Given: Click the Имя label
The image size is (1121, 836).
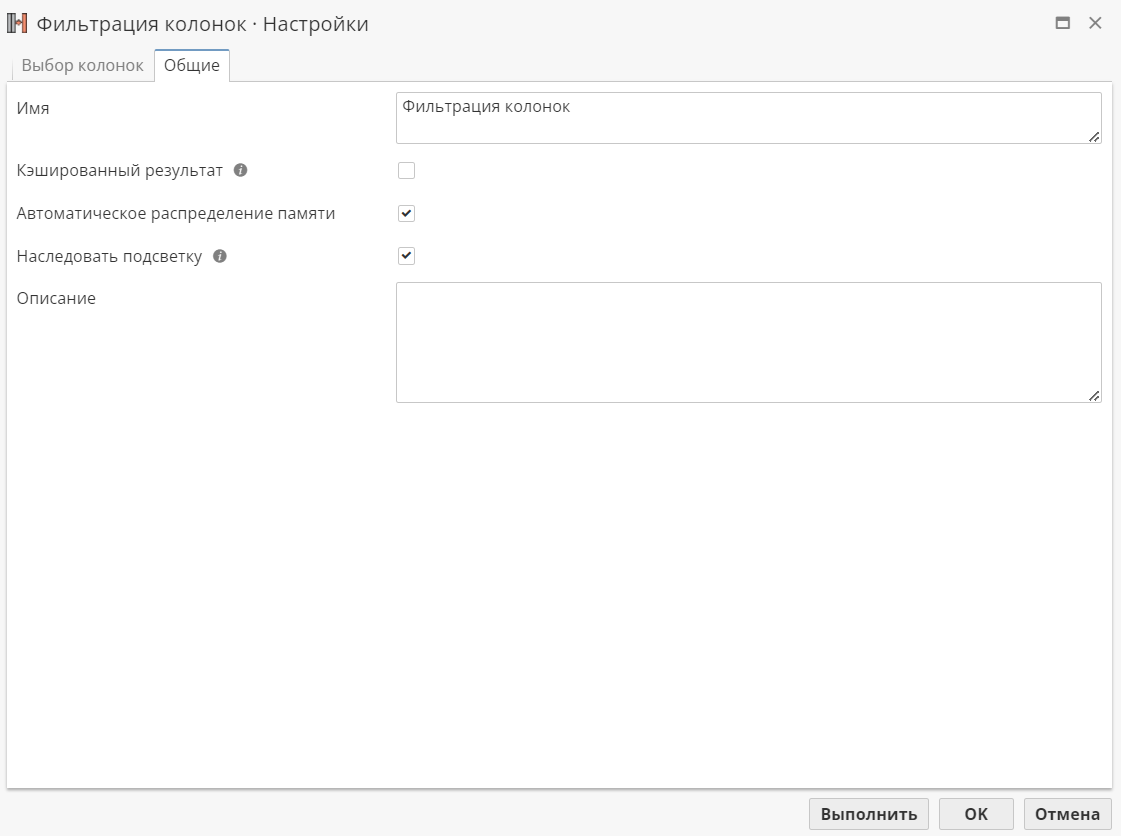Looking at the screenshot, I should point(33,108).
